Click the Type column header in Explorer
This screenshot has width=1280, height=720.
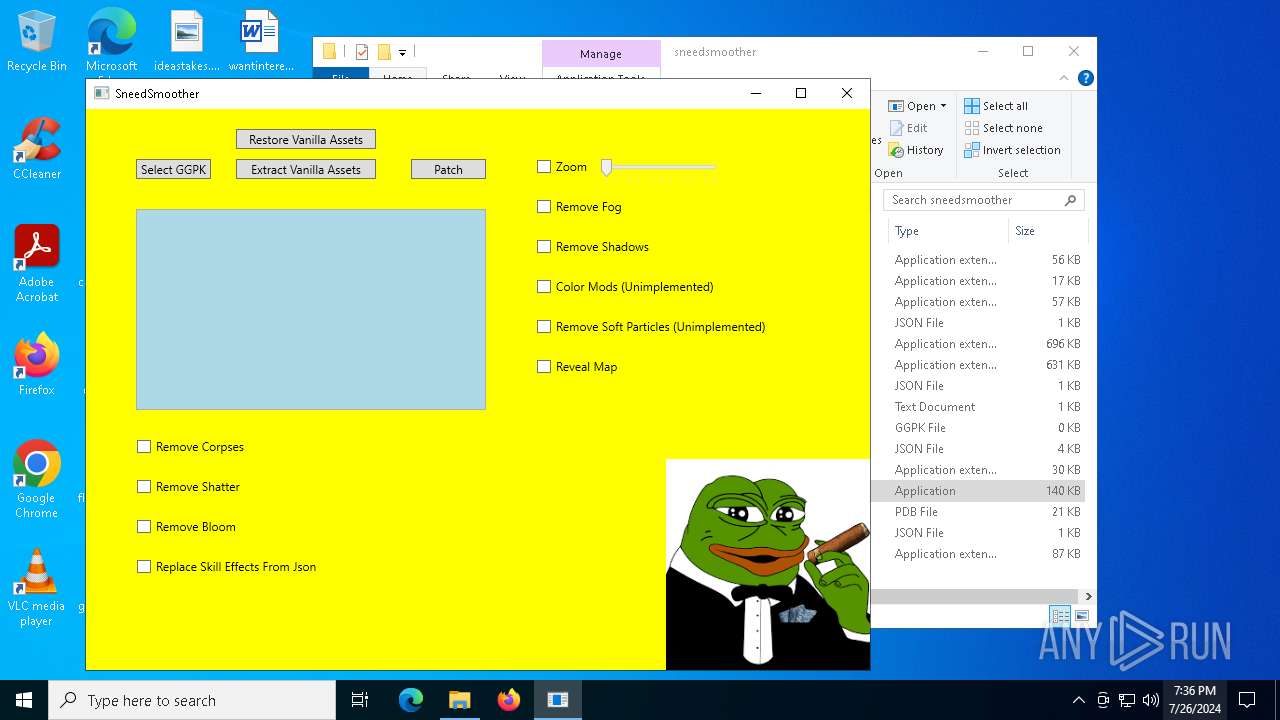pos(948,231)
